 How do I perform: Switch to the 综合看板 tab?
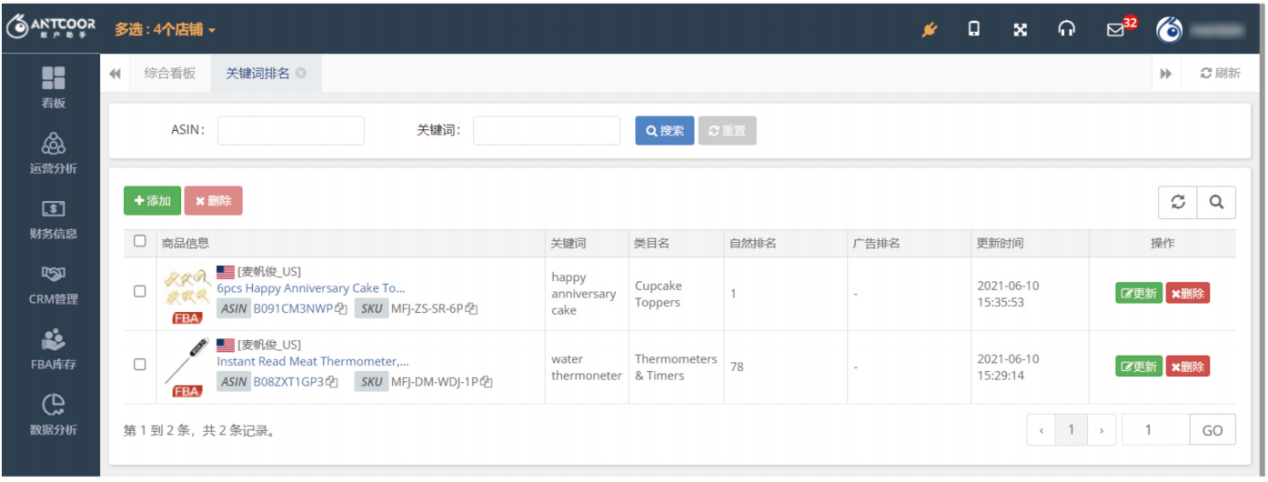[170, 73]
